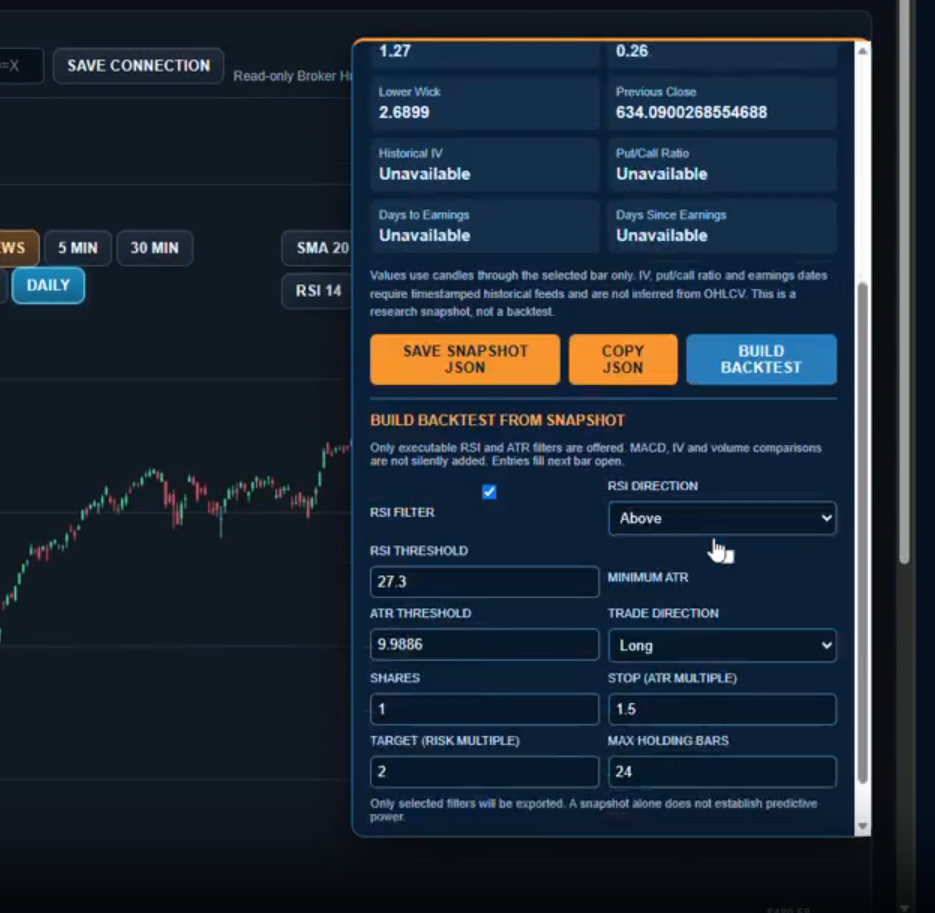
Task: Toggle the RSI 14 indicator
Action: (x=318, y=291)
